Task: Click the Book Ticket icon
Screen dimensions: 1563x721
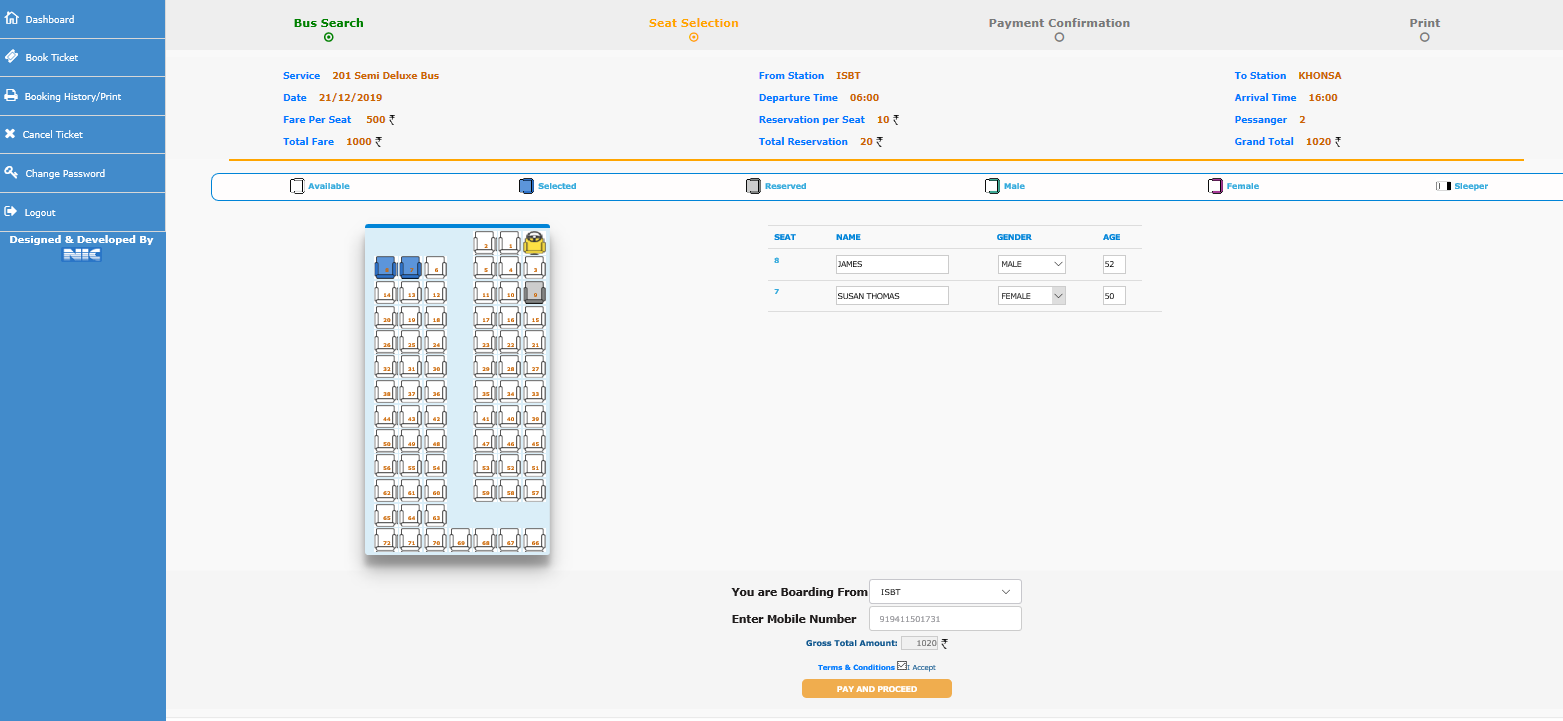Action: click(12, 57)
